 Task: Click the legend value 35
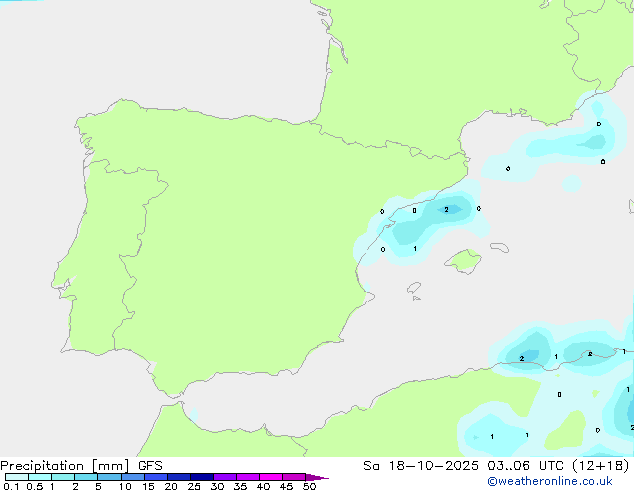pyautogui.click(x=240, y=486)
